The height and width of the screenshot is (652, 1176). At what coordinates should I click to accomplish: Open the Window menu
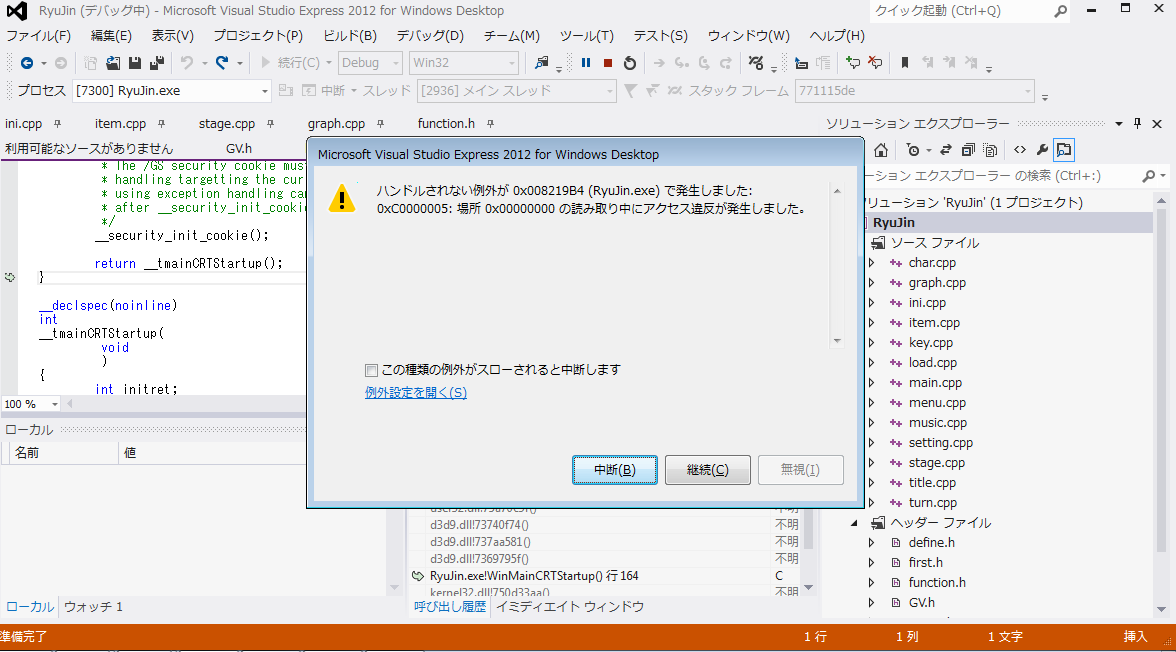pos(748,36)
